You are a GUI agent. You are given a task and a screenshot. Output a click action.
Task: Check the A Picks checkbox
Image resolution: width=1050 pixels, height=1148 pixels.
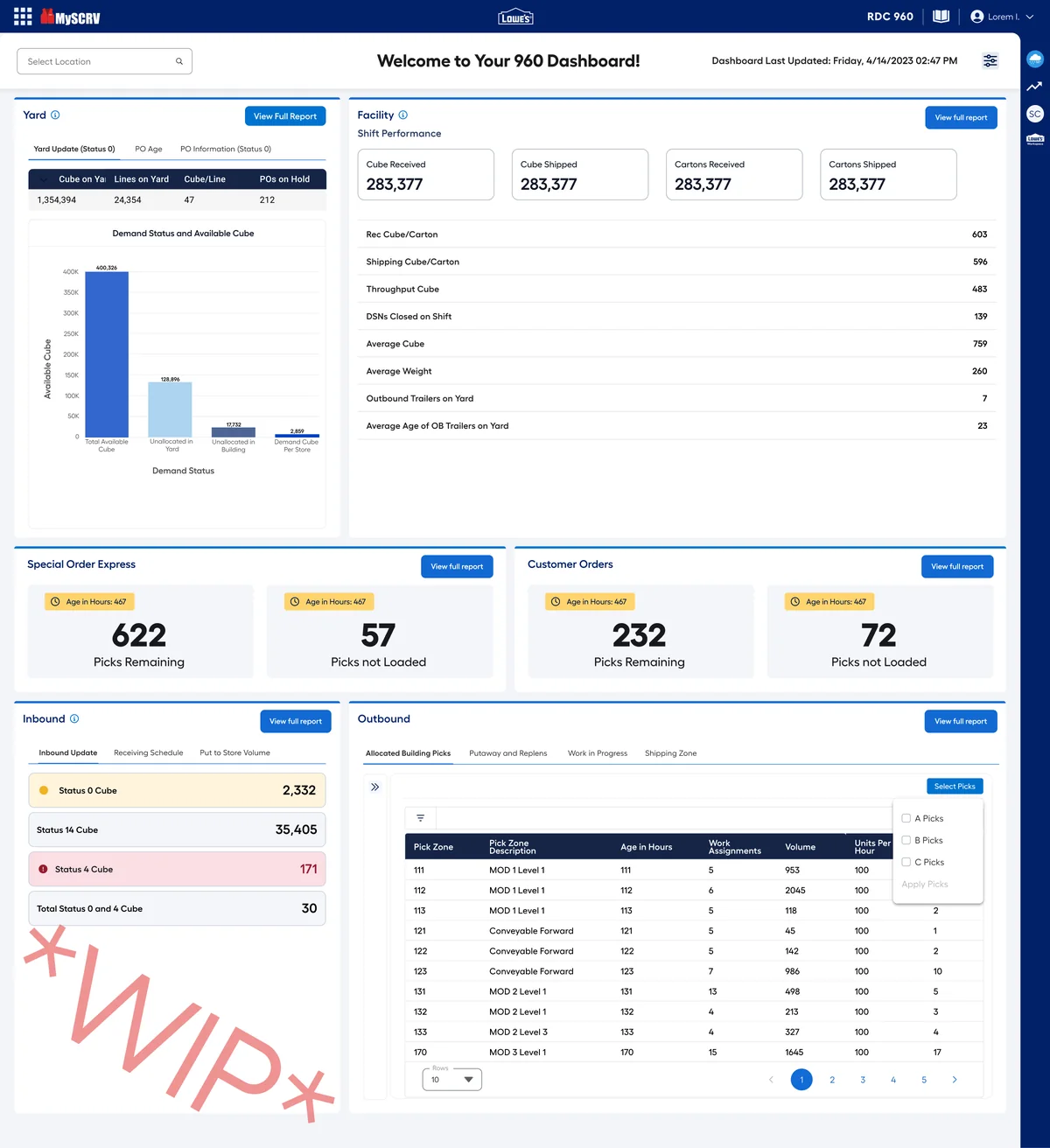coord(906,818)
